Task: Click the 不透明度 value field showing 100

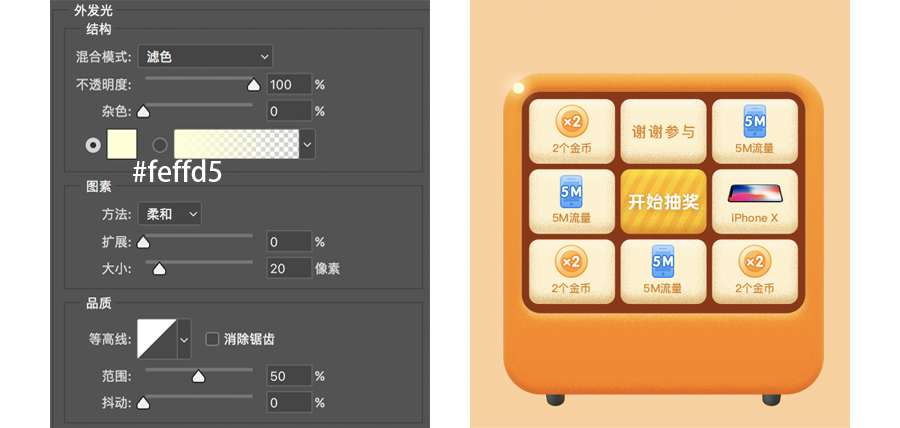Action: click(x=289, y=84)
